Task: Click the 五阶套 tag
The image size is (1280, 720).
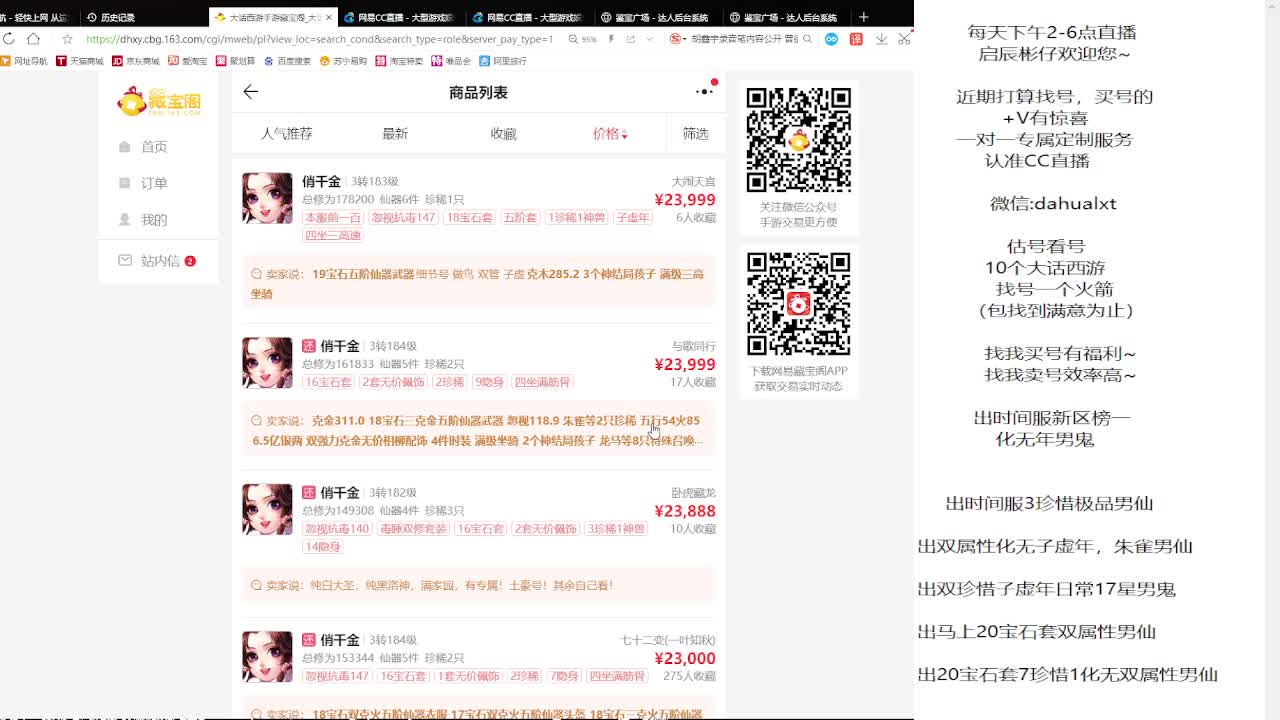Action: 520,217
